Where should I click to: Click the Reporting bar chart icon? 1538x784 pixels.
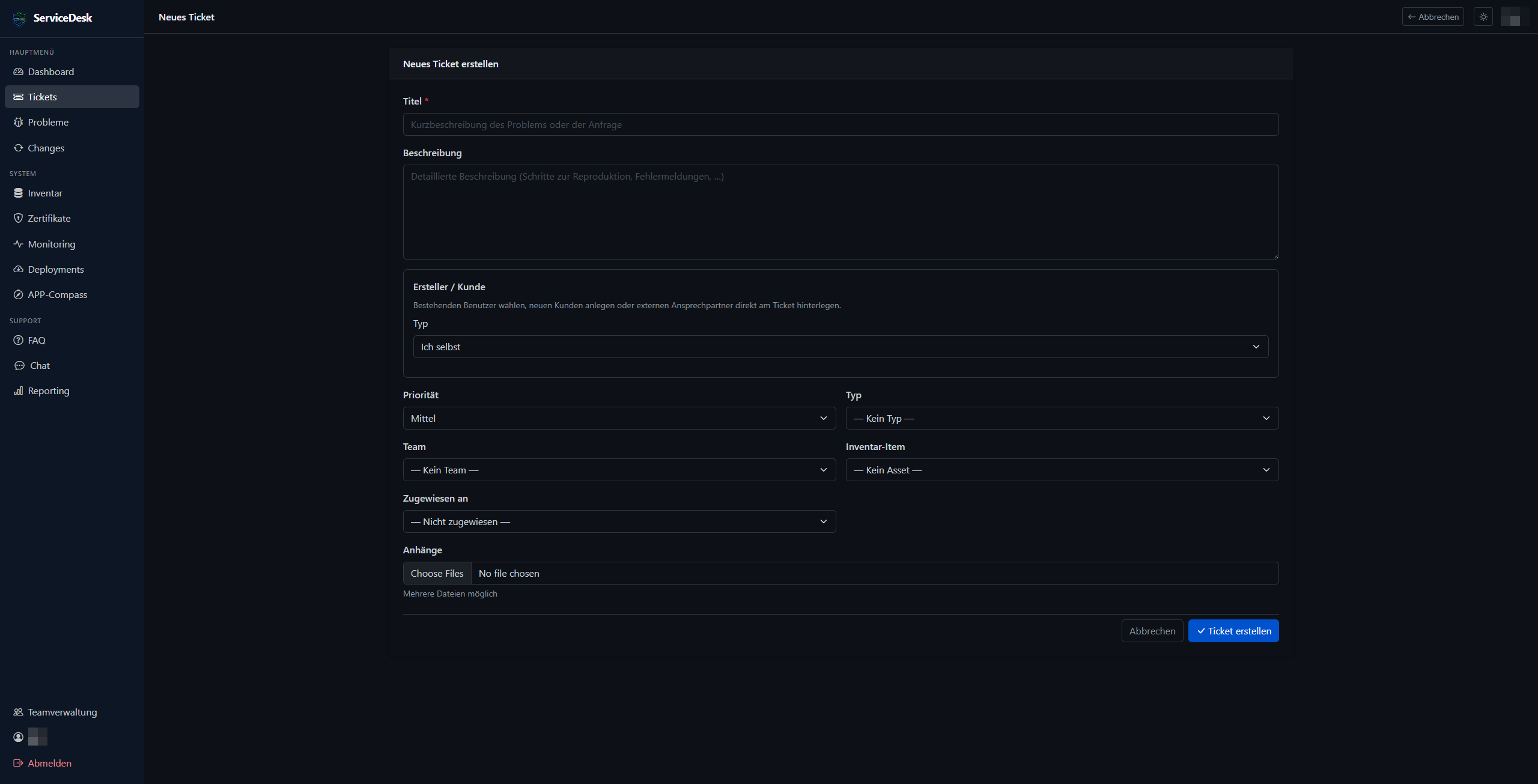point(18,390)
